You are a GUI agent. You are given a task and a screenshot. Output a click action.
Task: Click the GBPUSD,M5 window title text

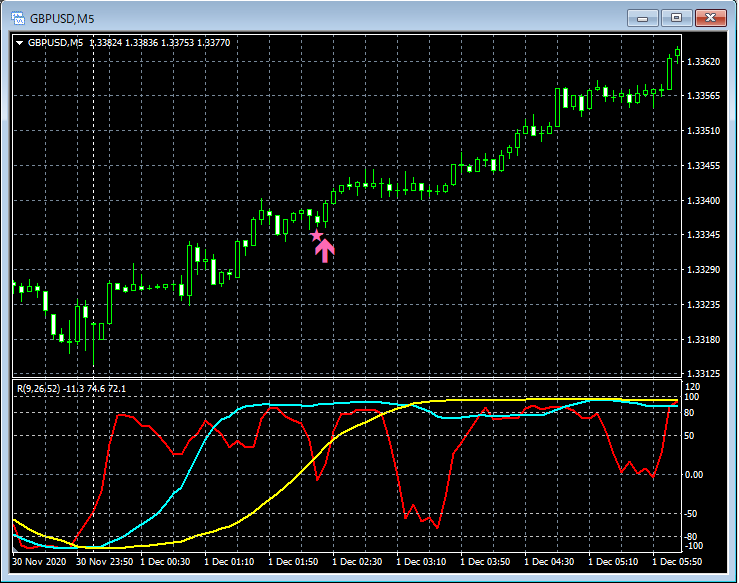pos(62,17)
